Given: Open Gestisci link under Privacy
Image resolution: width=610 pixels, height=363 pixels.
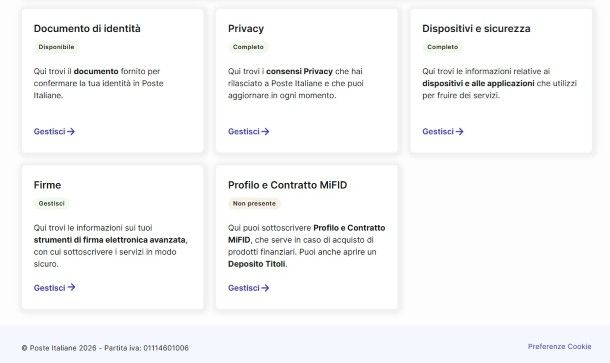Looking at the screenshot, I should (249, 132).
